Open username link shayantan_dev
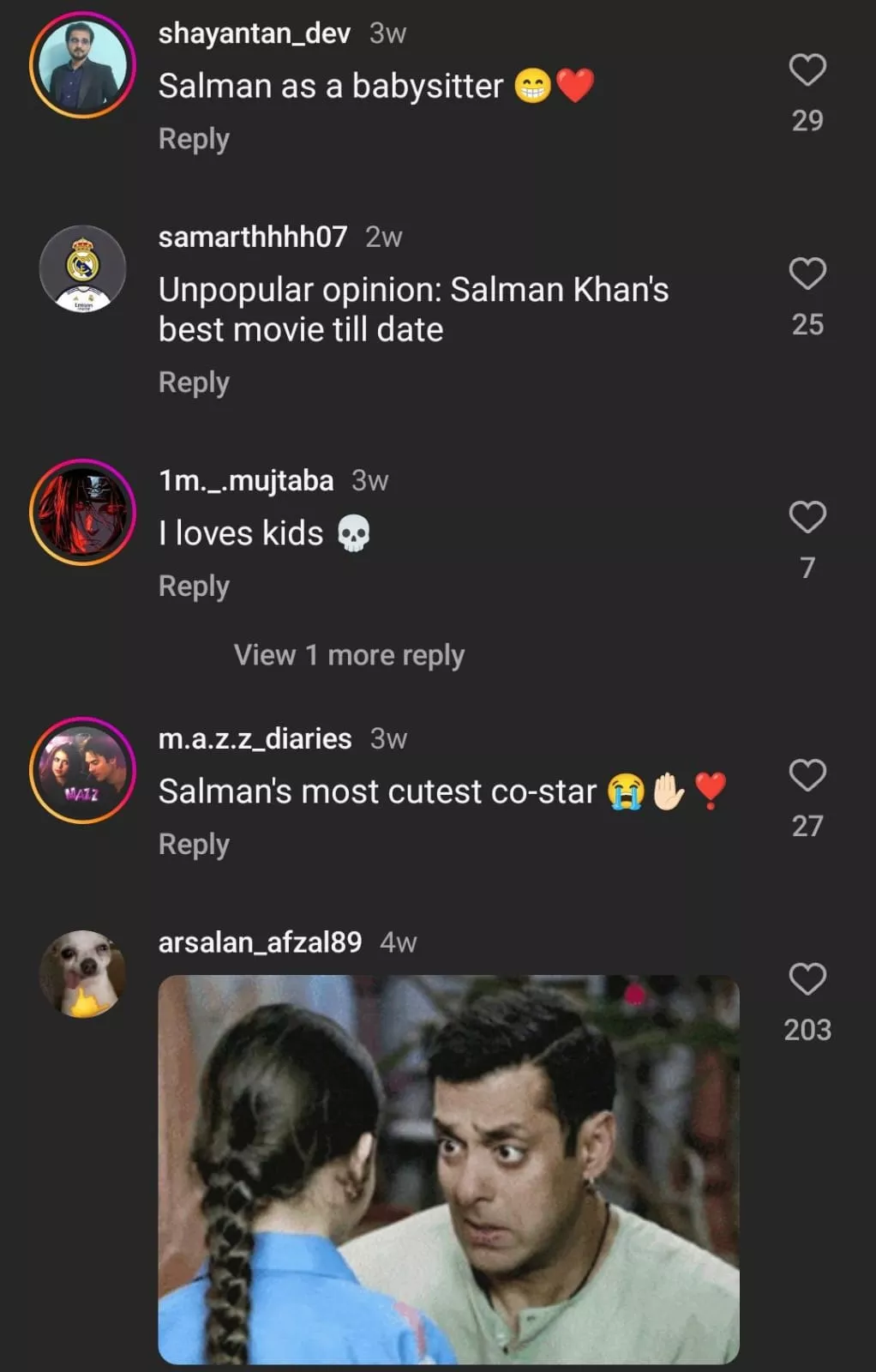Screen dimensions: 876x1372 [x=254, y=33]
